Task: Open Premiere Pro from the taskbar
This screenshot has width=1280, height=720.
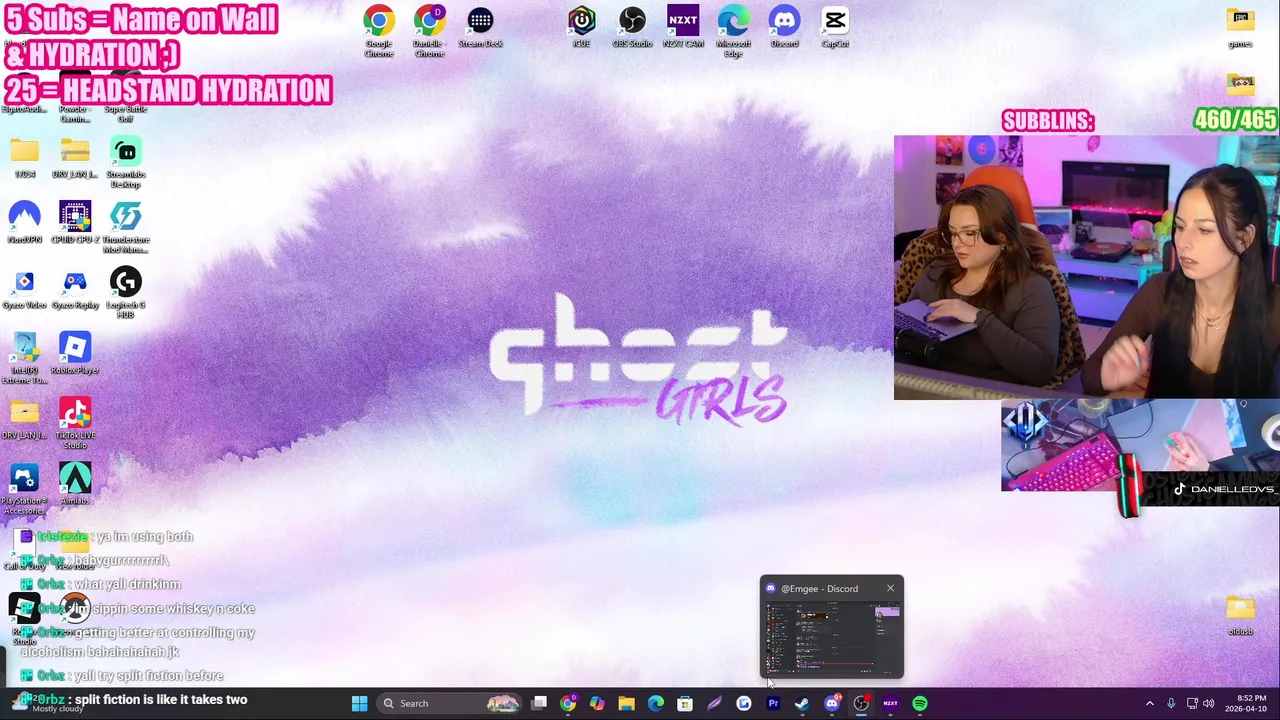Action: [773, 703]
